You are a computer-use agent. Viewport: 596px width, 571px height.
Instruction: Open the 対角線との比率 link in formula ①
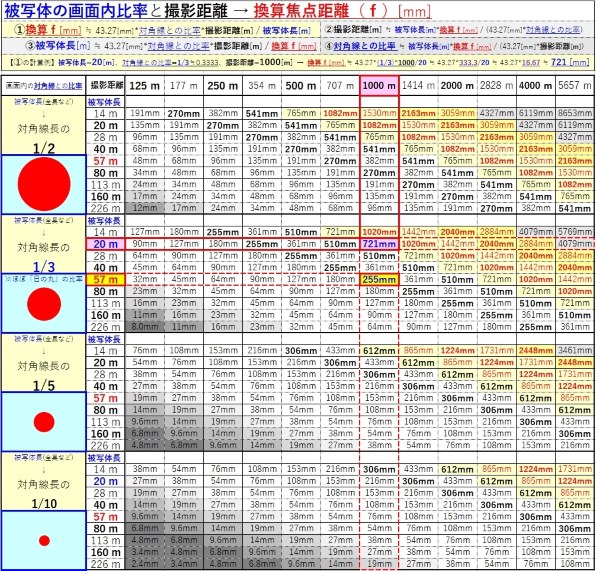tap(170, 30)
